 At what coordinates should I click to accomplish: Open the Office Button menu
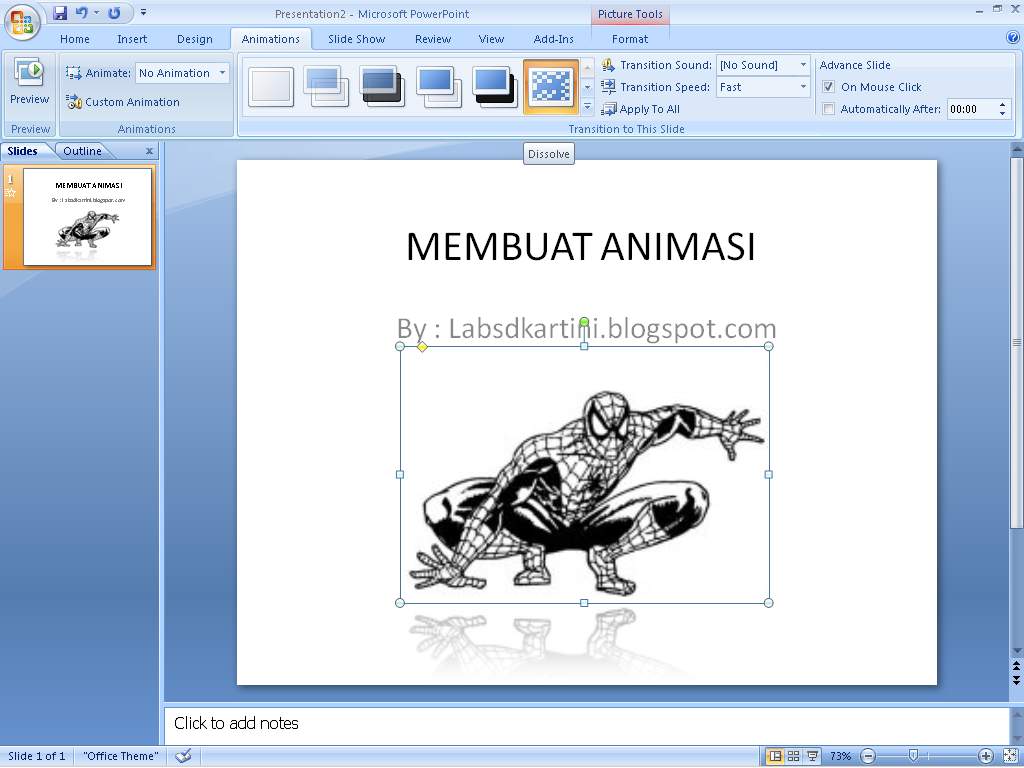[22, 22]
